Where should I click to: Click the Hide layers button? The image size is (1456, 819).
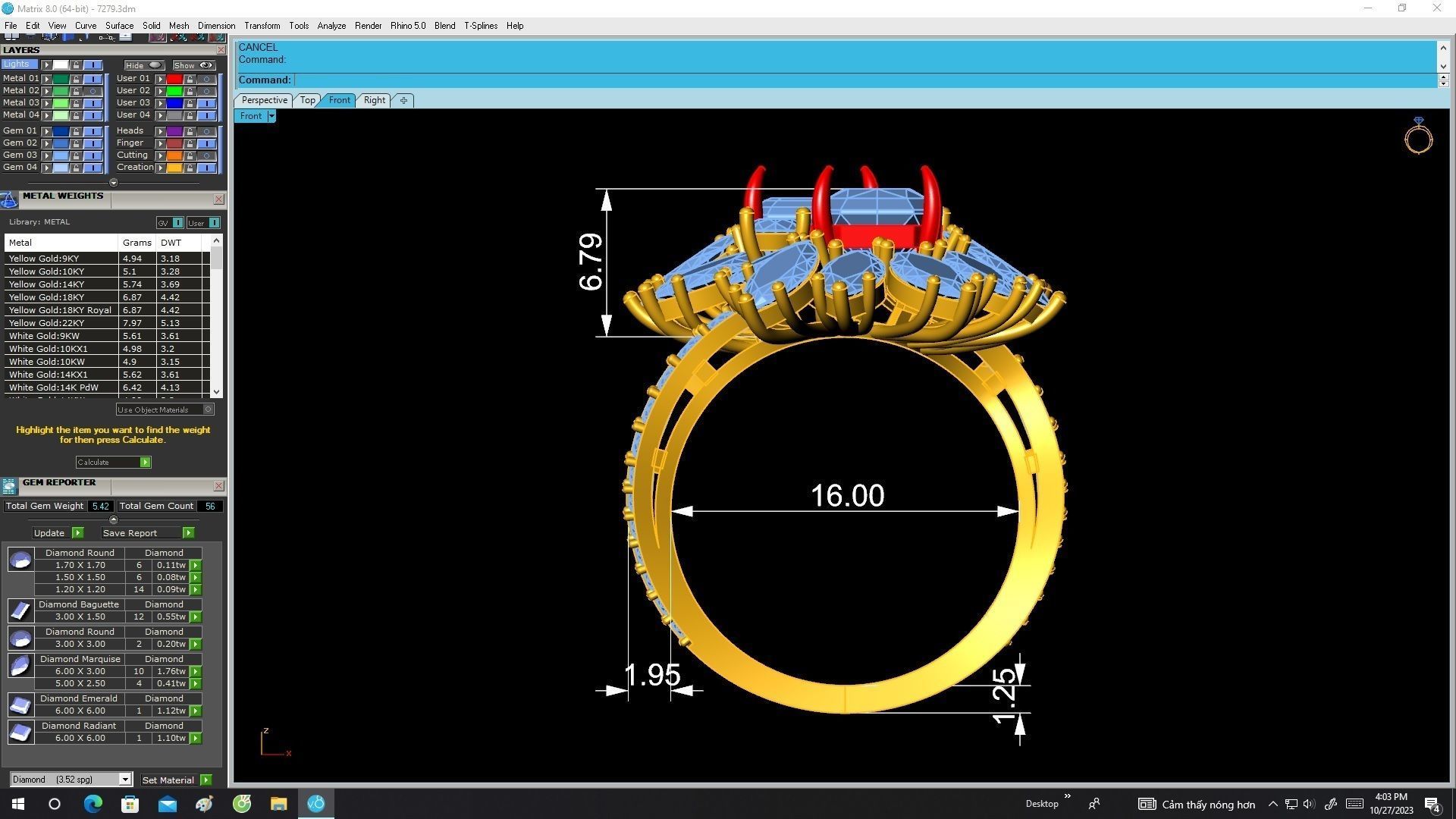pyautogui.click(x=144, y=65)
